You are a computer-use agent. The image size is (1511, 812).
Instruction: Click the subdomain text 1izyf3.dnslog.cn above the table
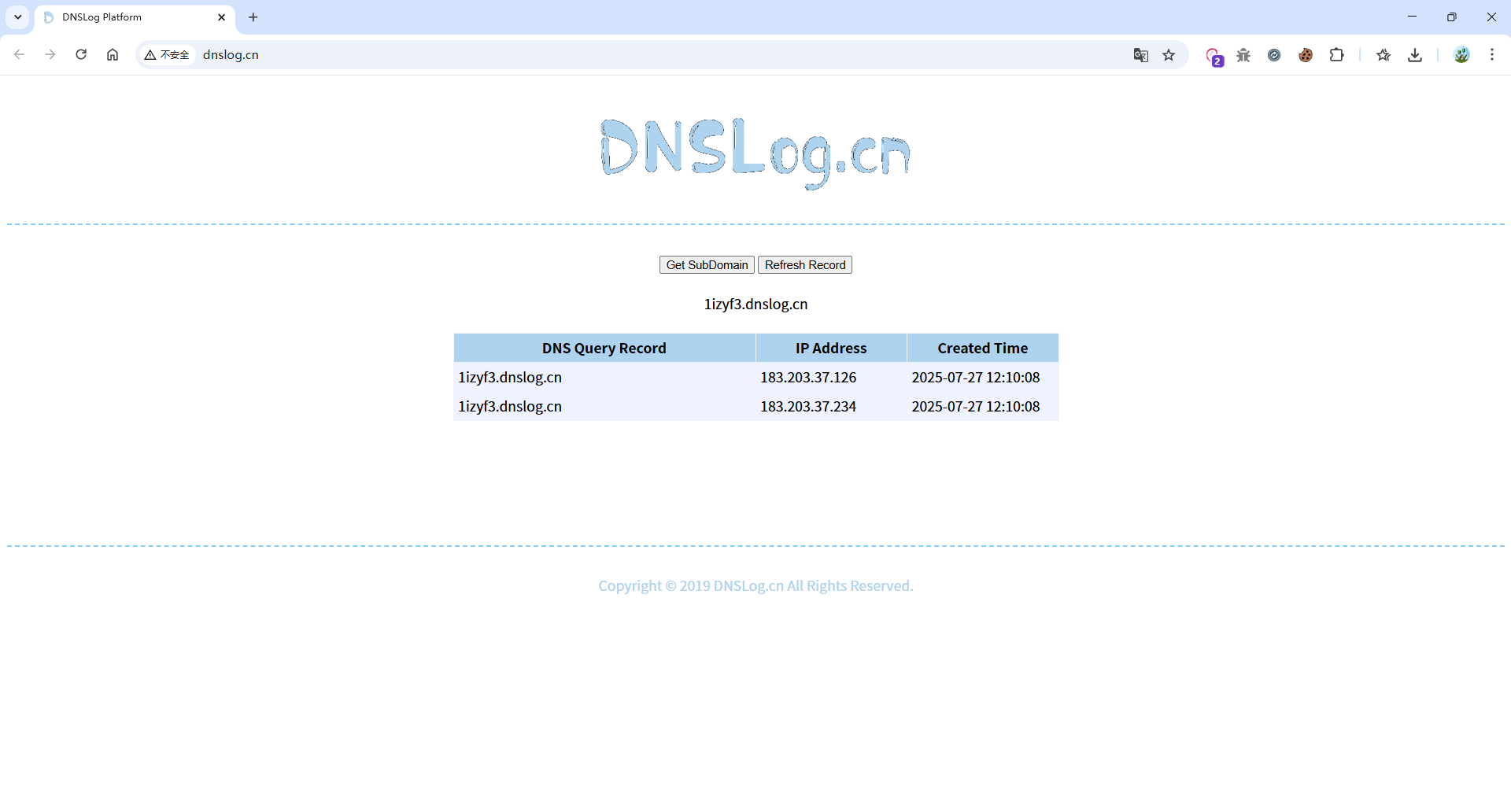point(755,304)
